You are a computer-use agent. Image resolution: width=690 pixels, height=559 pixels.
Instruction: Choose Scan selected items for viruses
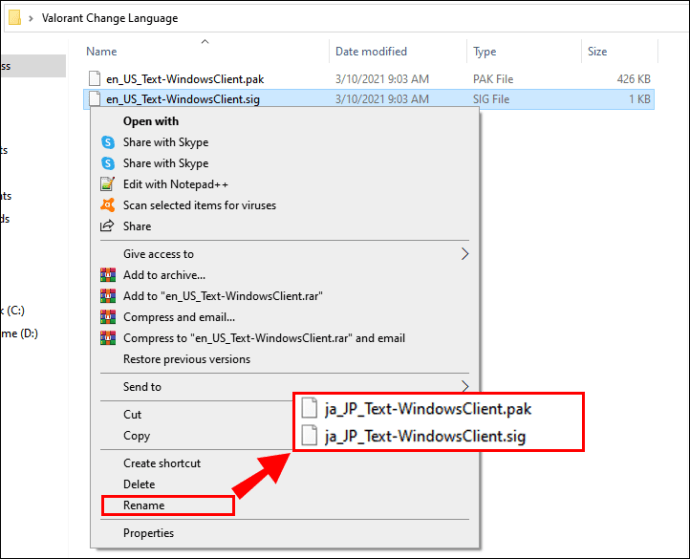point(199,205)
